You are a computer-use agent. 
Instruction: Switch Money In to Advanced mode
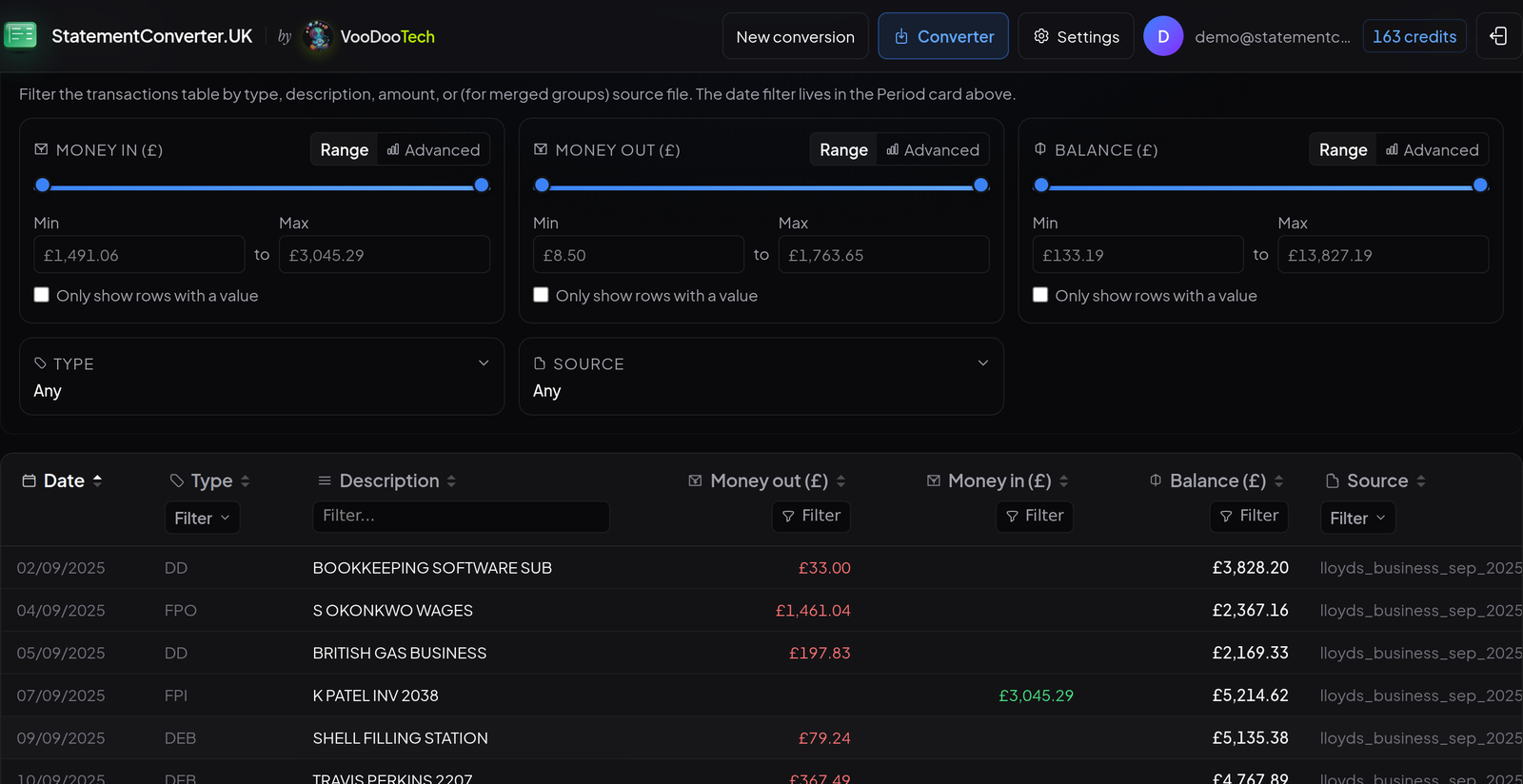coord(433,149)
